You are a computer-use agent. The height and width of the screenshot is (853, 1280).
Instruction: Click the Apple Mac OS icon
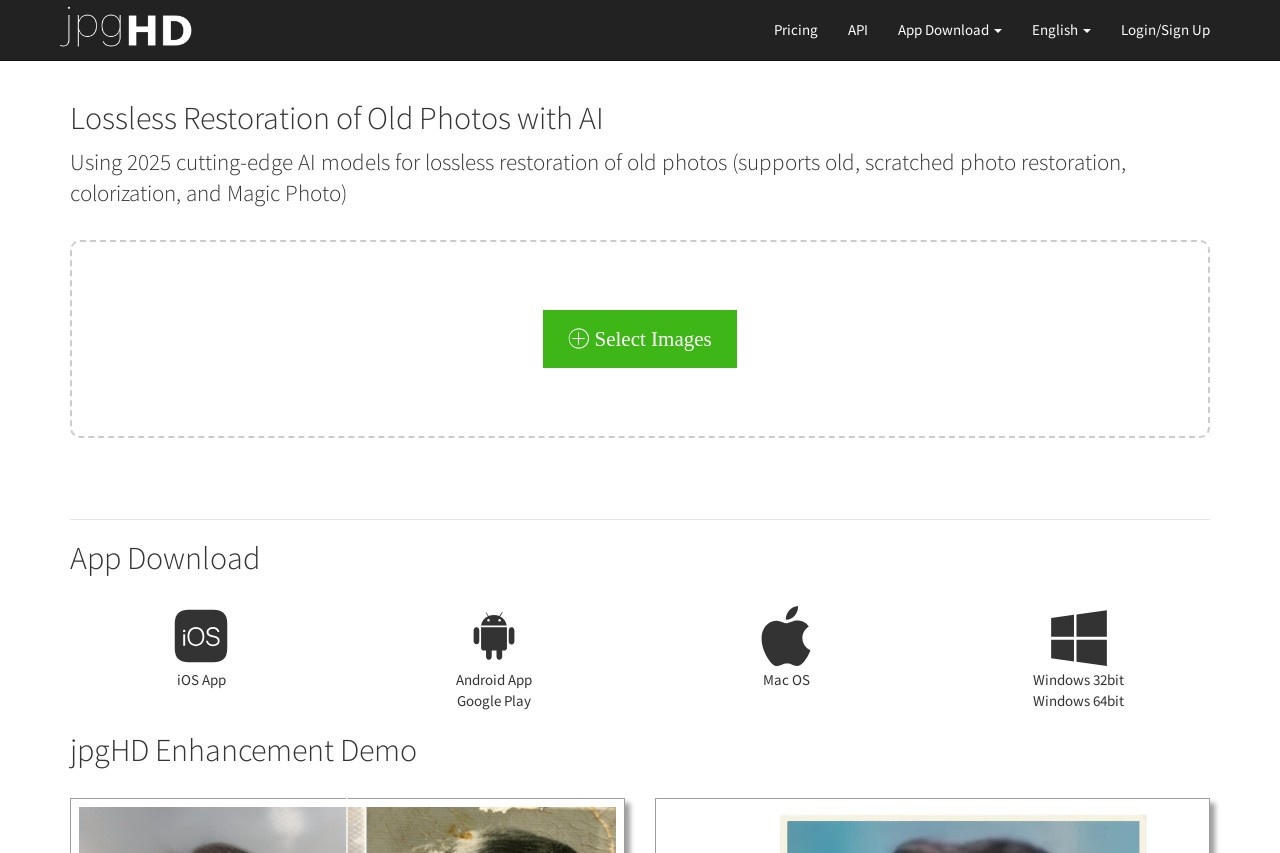pos(786,636)
